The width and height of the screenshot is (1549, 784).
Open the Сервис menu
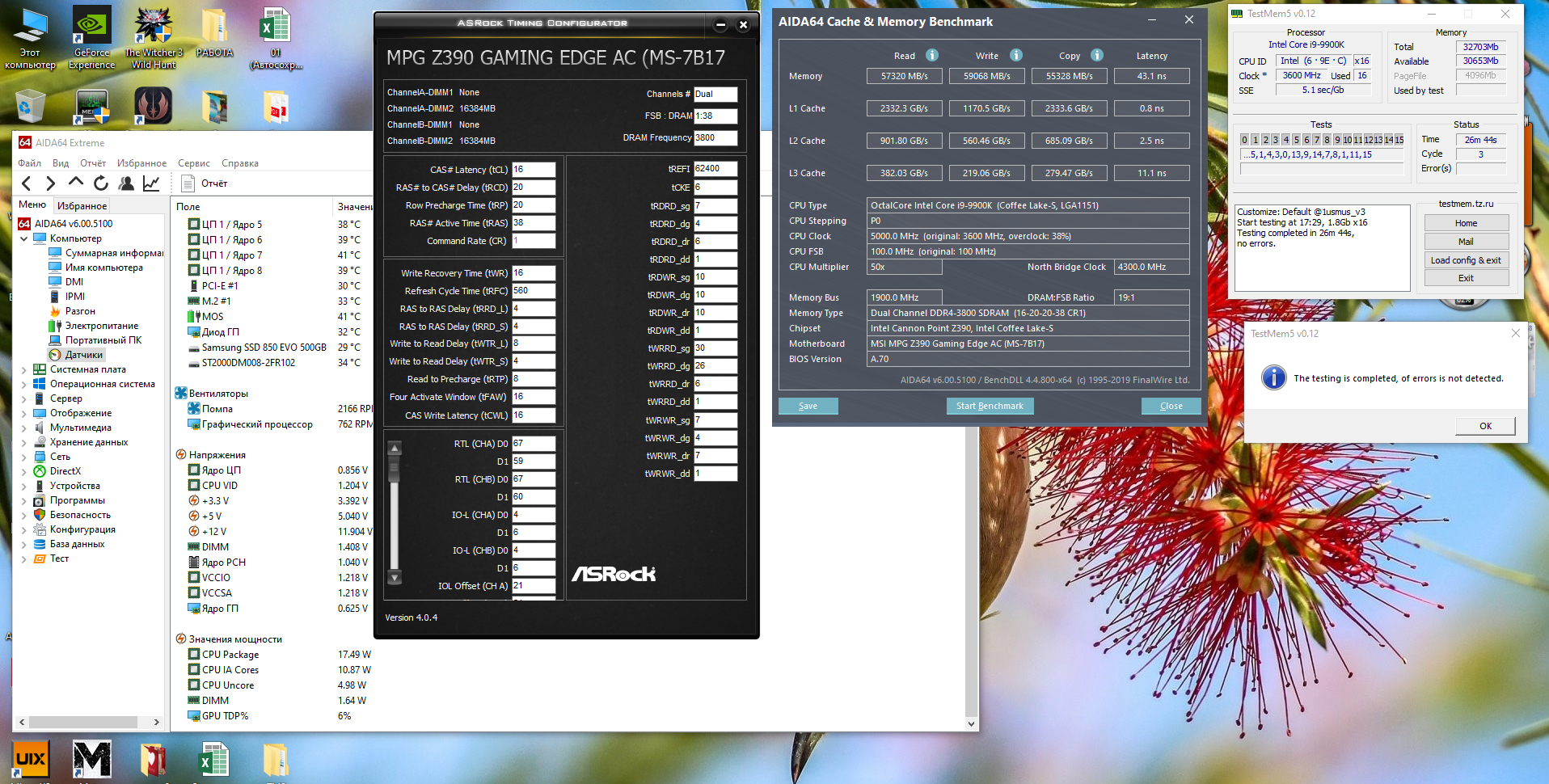pyautogui.click(x=194, y=163)
